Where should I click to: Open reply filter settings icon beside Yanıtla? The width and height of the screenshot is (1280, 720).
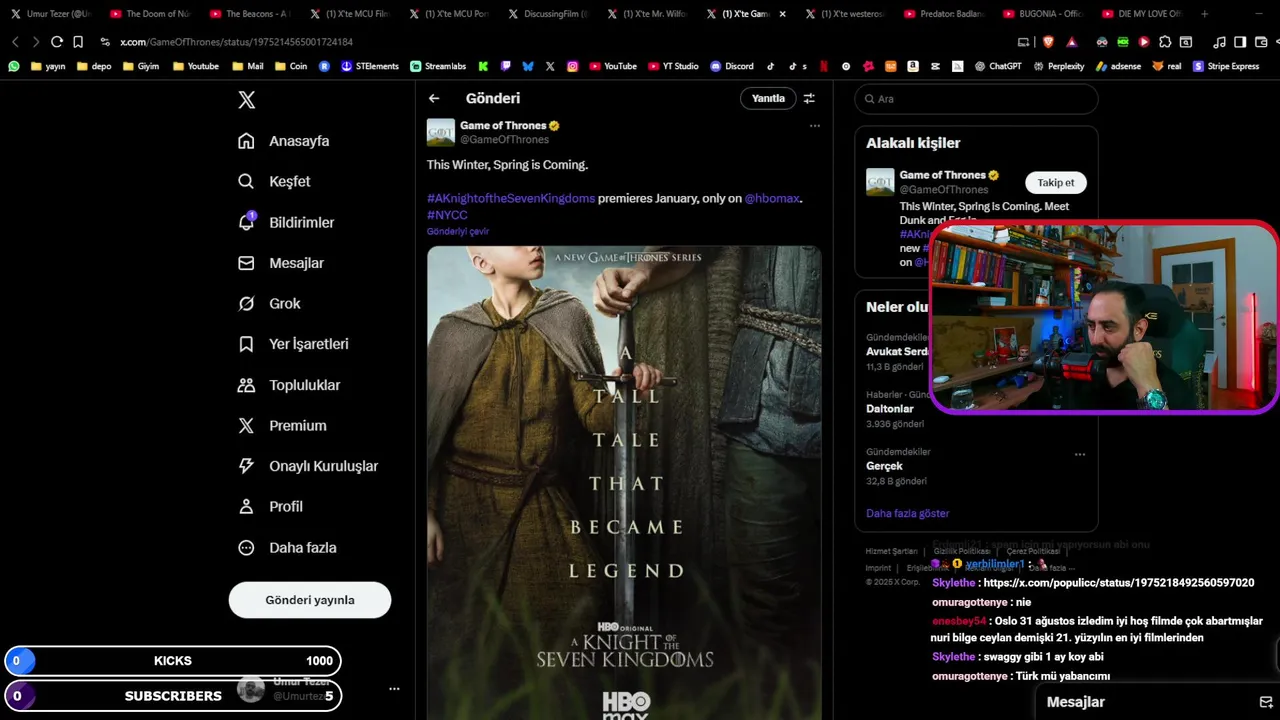click(809, 98)
